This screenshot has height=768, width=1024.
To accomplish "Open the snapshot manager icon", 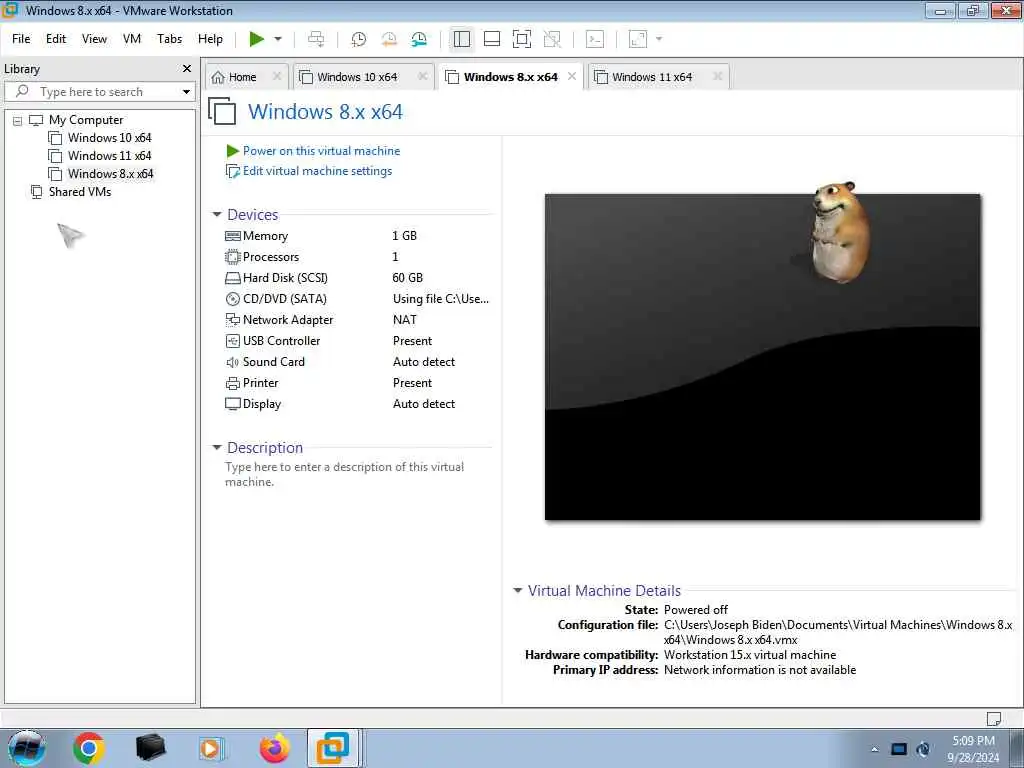I will (419, 39).
